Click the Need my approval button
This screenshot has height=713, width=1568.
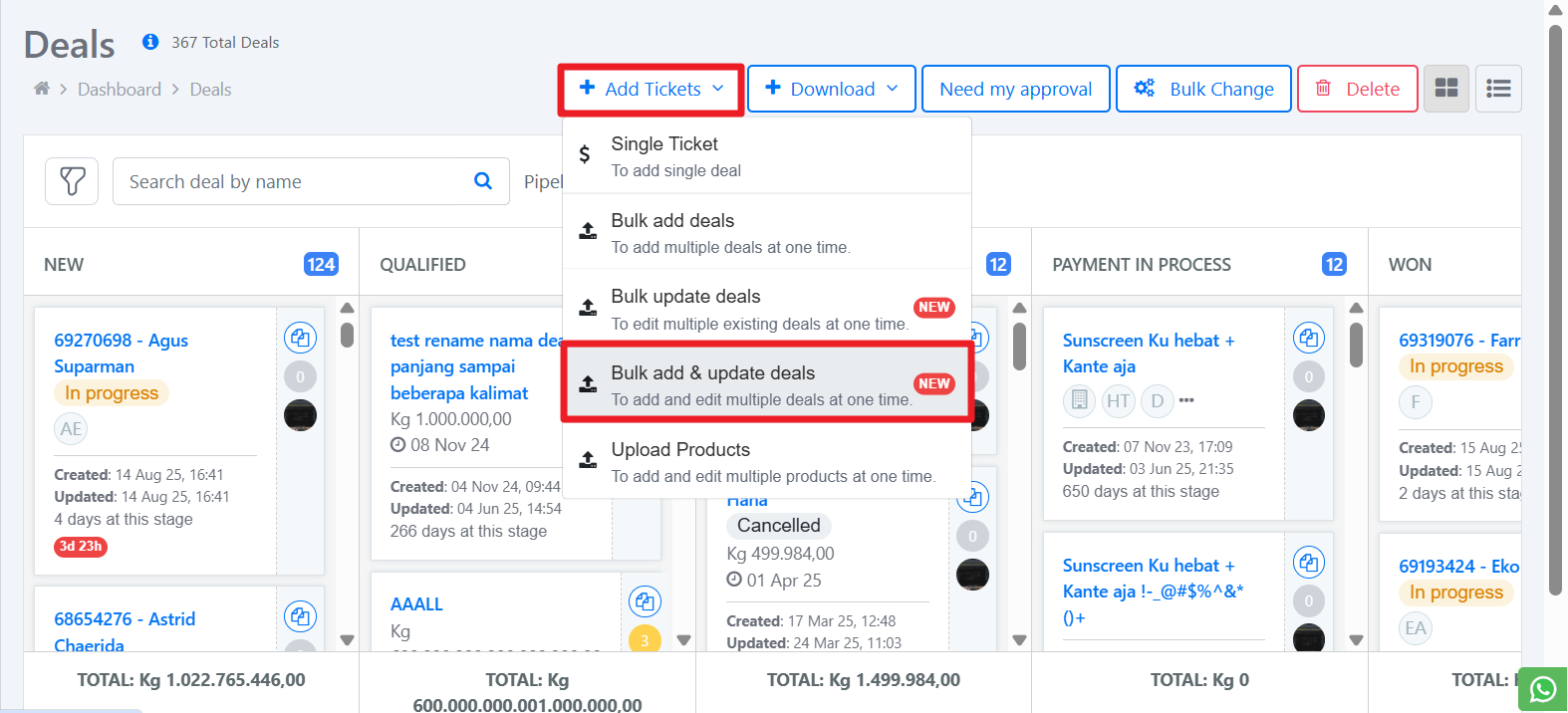(x=1015, y=89)
